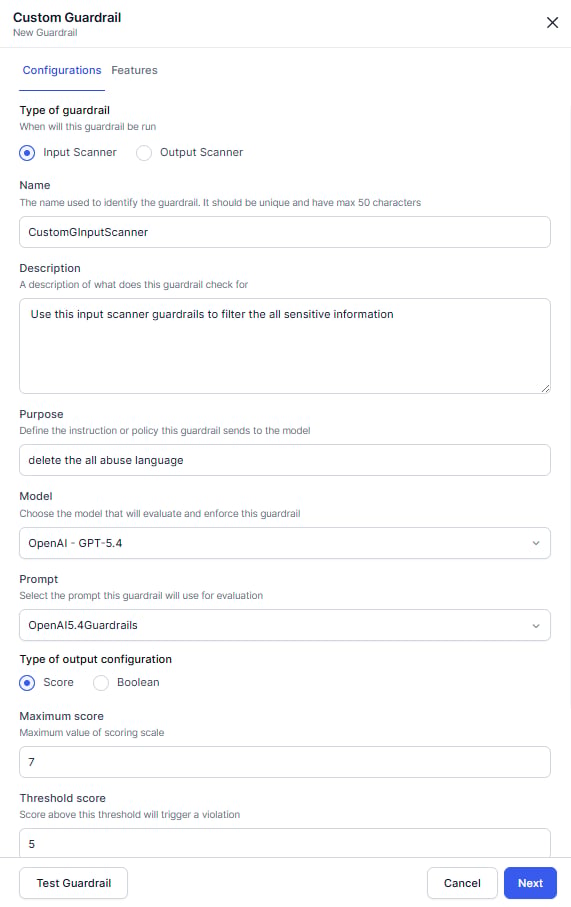Click the Model dropdown chevron arrow
Image resolution: width=571 pixels, height=907 pixels.
point(536,543)
